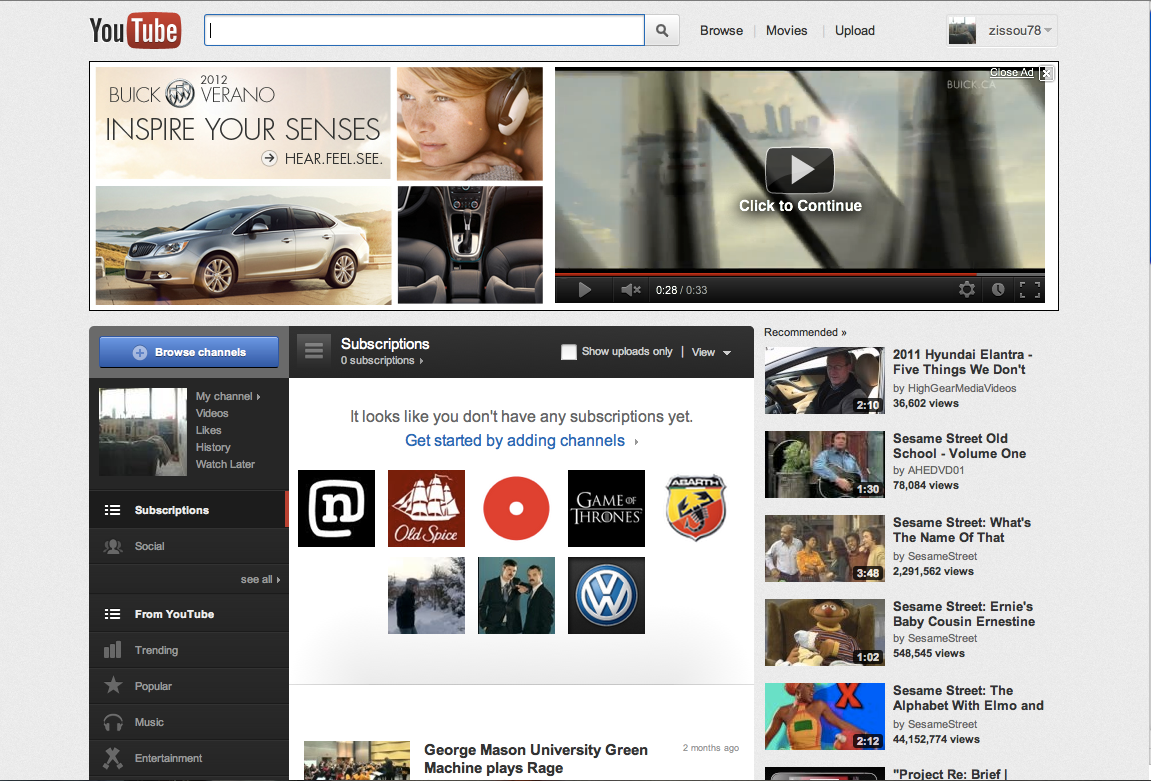Click the Alphabet With Elmo video thumbnail

click(x=824, y=716)
